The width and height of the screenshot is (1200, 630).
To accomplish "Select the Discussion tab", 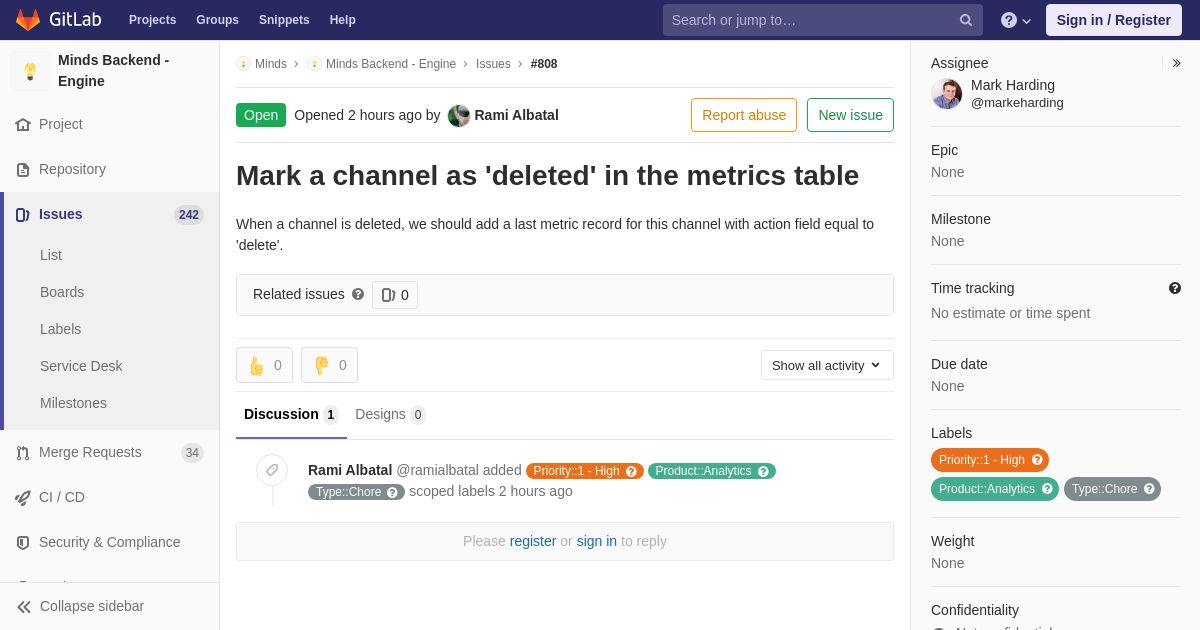I will click(x=291, y=414).
